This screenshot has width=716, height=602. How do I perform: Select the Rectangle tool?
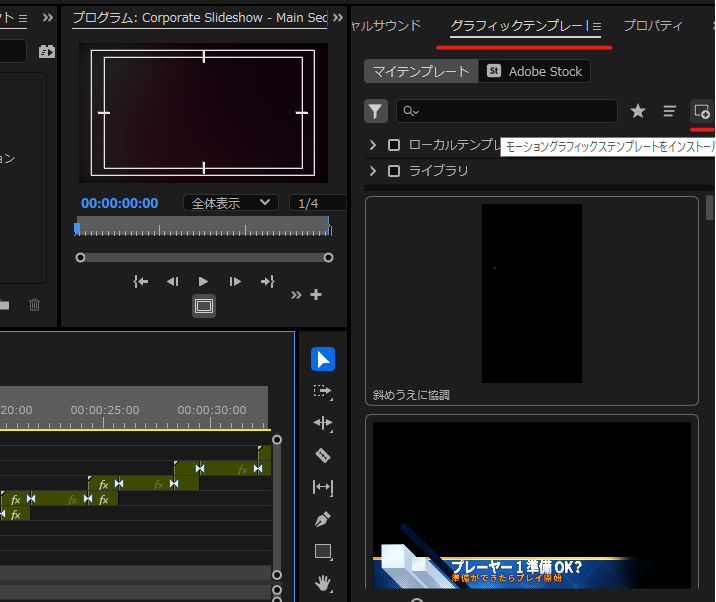click(323, 551)
